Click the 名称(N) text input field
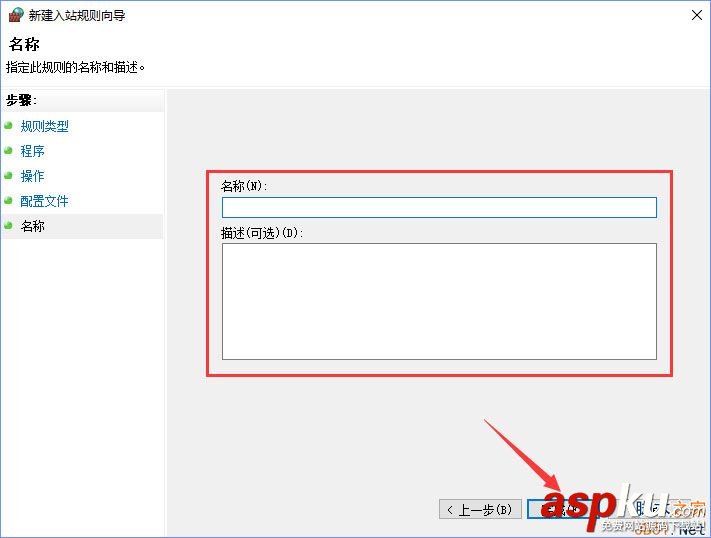Viewport: 711px width, 538px height. (x=439, y=207)
